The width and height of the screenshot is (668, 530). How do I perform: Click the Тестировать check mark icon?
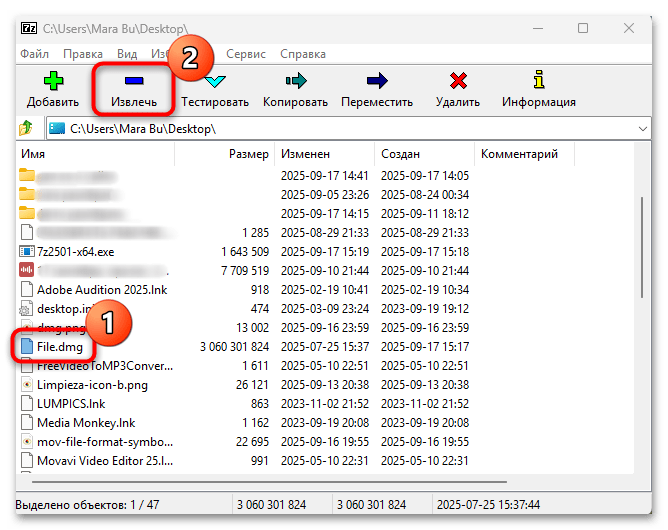(x=215, y=81)
